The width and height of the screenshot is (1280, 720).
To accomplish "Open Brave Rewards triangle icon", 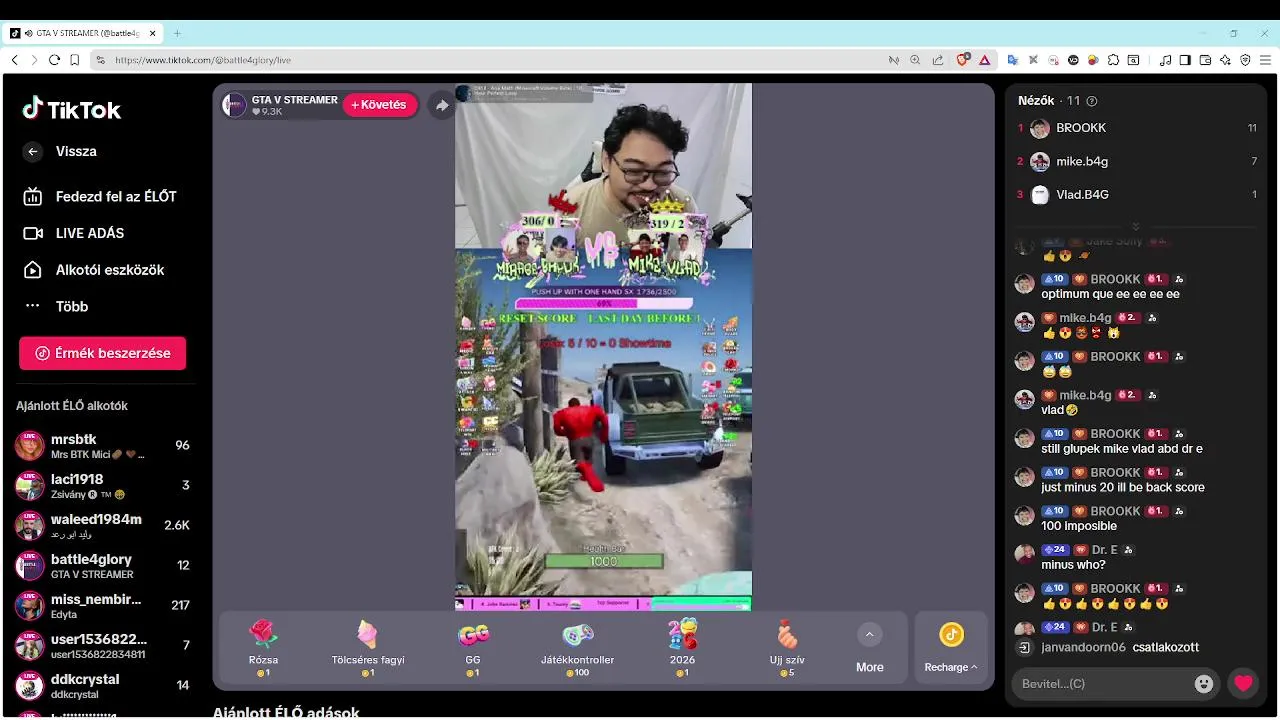I will (984, 60).
